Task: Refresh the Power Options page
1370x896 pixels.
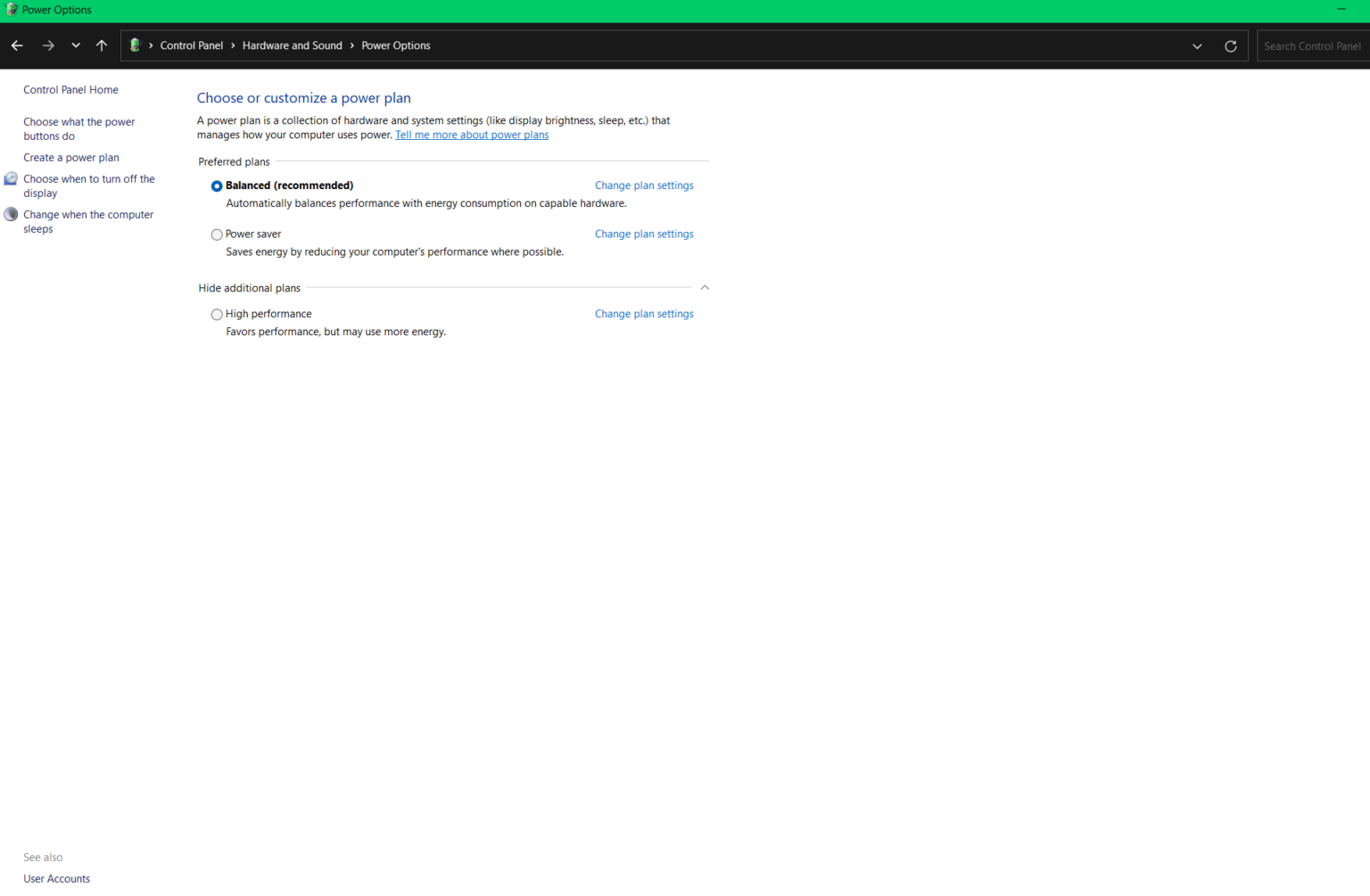Action: 1230,46
